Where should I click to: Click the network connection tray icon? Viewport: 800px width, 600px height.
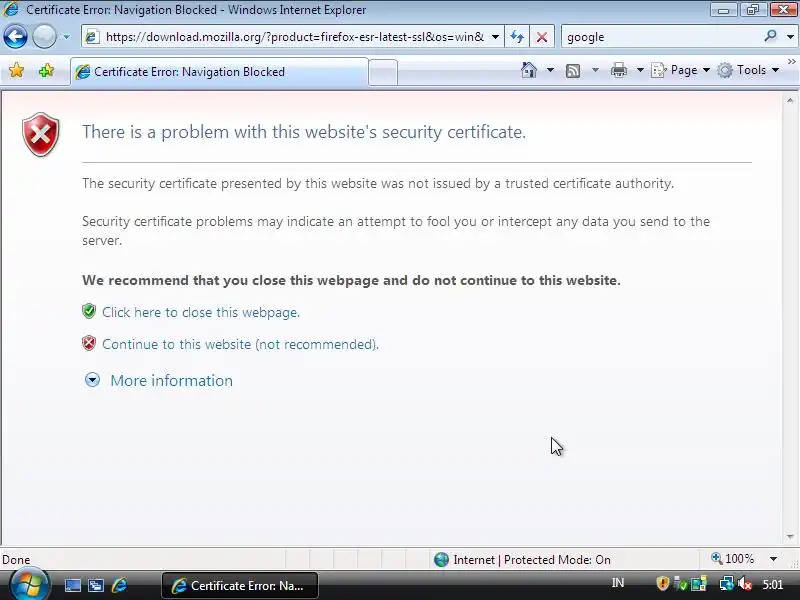[x=726, y=583]
